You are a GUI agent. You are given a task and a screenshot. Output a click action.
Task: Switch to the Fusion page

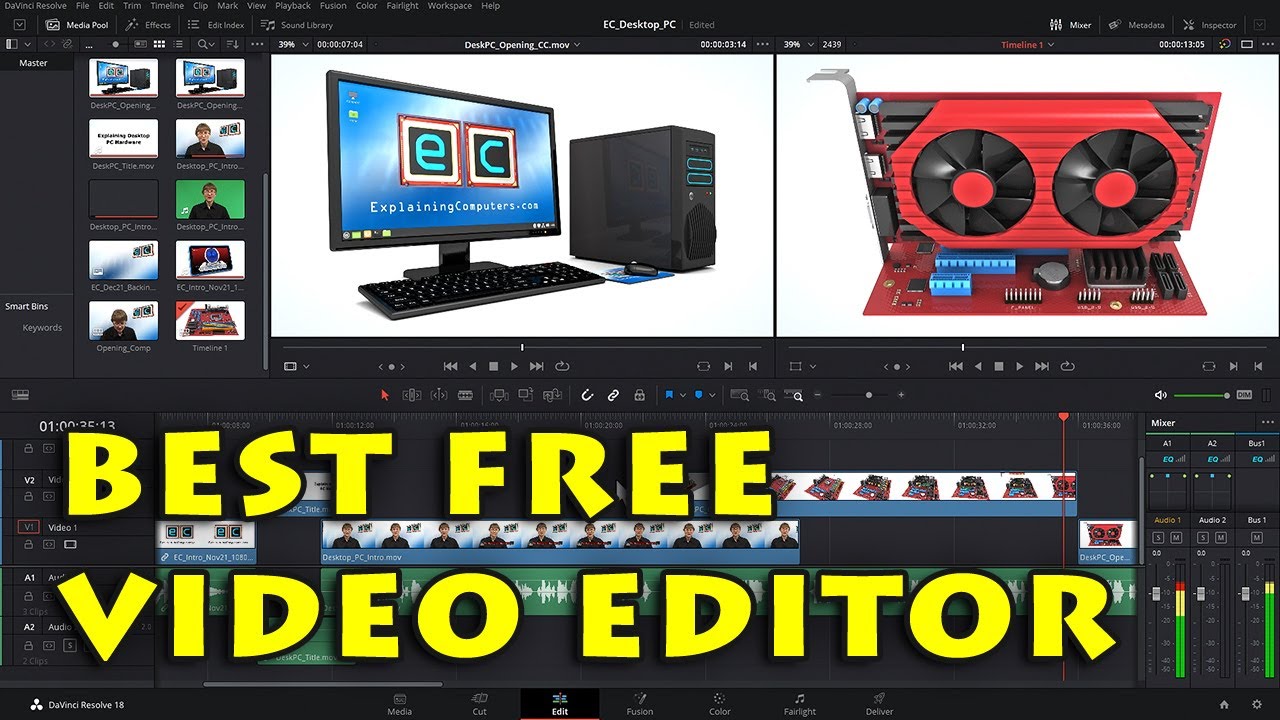[640, 704]
